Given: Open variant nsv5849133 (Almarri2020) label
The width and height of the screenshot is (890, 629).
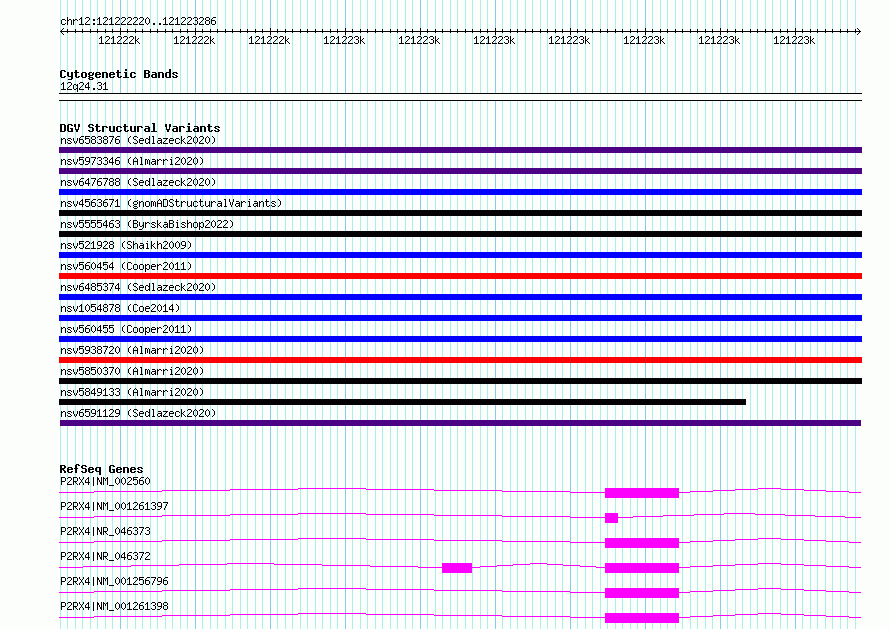Looking at the screenshot, I should click(x=132, y=392).
